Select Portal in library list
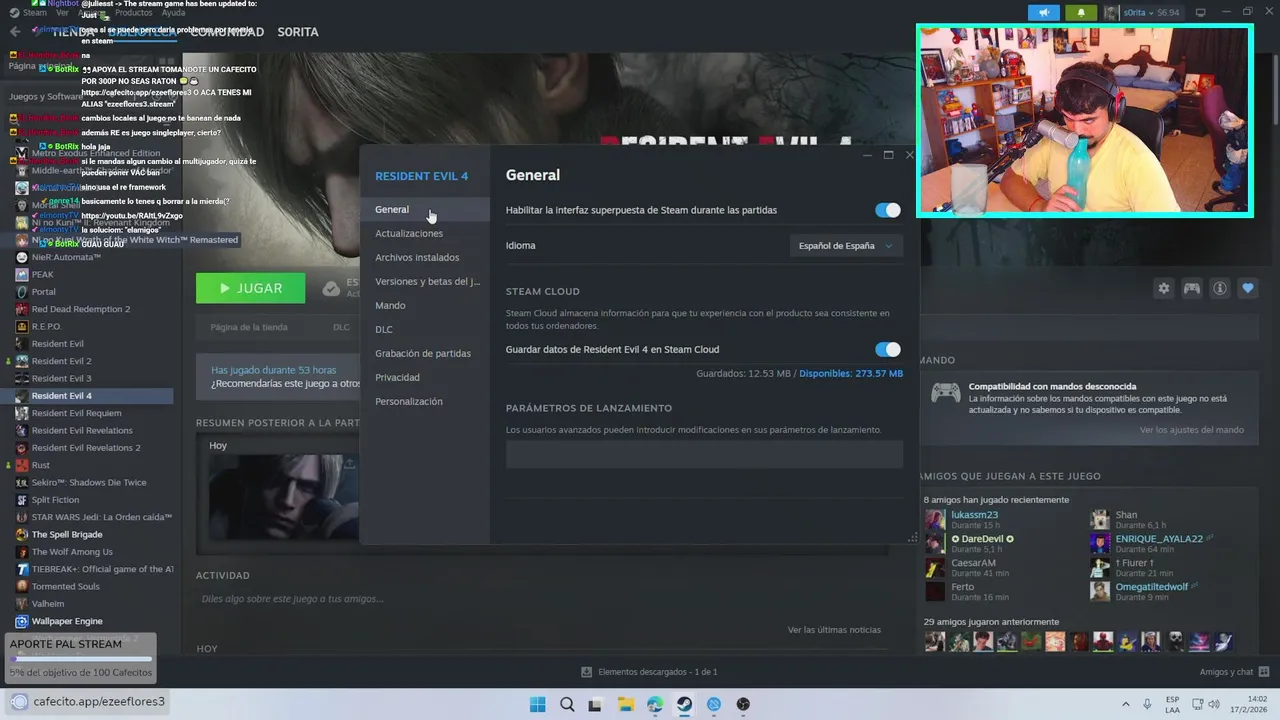Screen dimensions: 1280x720 coord(43,292)
